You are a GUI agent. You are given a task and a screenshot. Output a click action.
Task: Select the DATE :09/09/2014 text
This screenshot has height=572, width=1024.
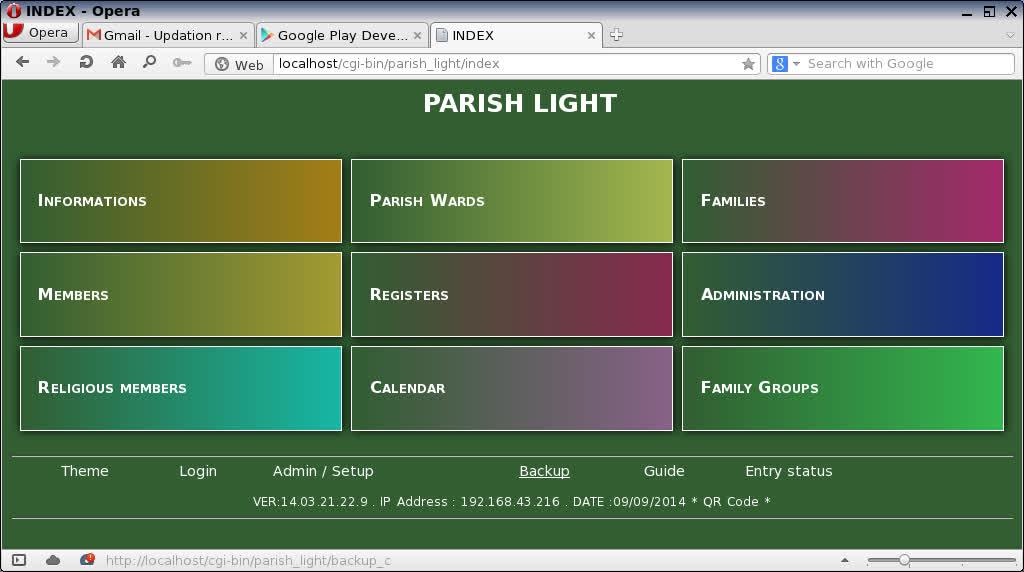click(x=629, y=501)
